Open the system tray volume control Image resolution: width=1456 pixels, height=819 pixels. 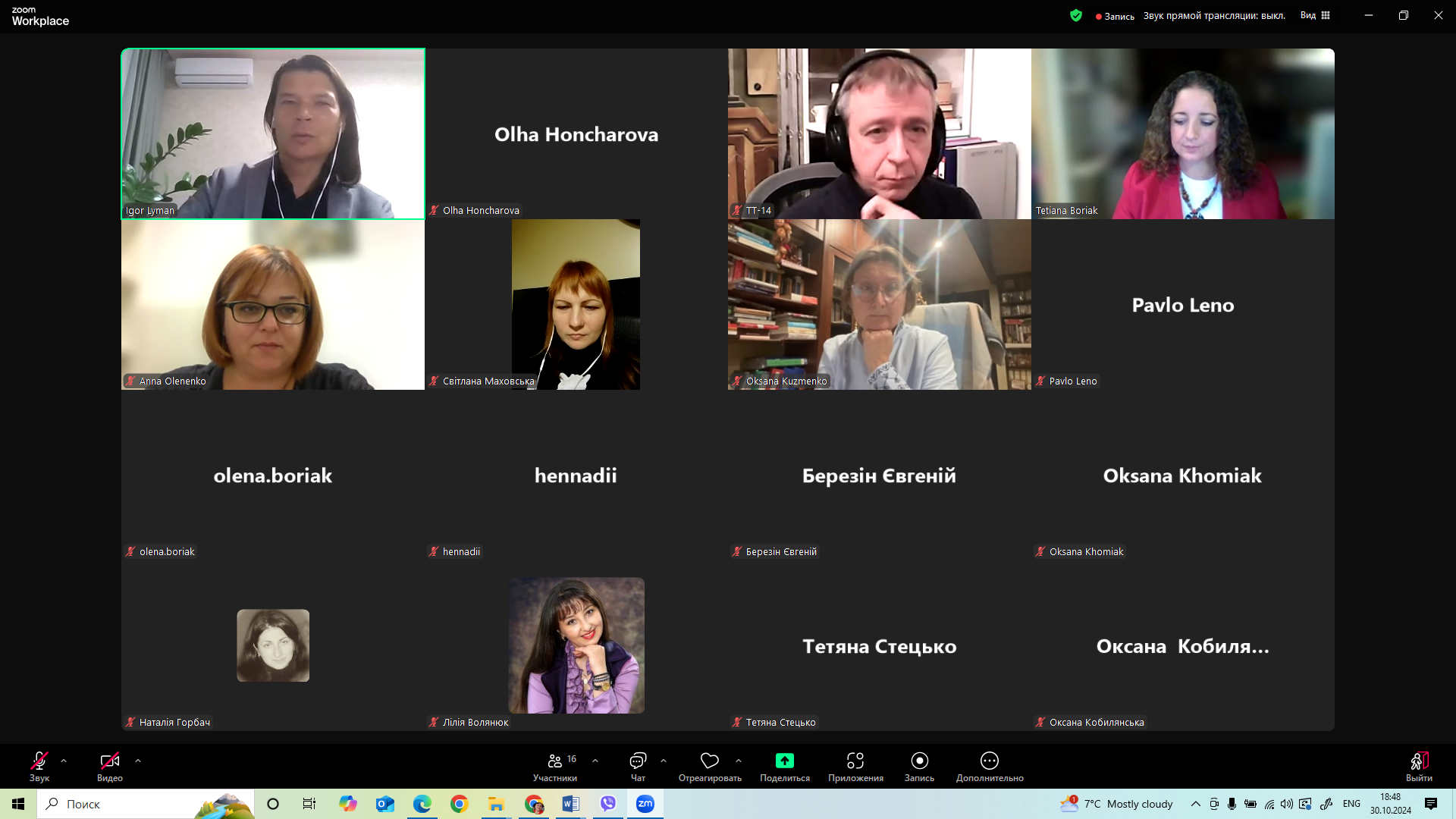point(1287,804)
